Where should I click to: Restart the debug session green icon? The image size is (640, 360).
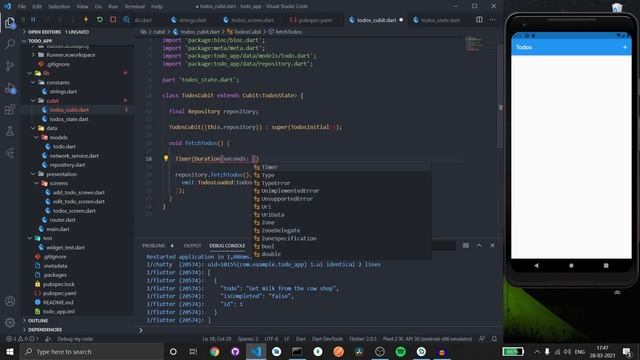pyautogui.click(x=100, y=19)
